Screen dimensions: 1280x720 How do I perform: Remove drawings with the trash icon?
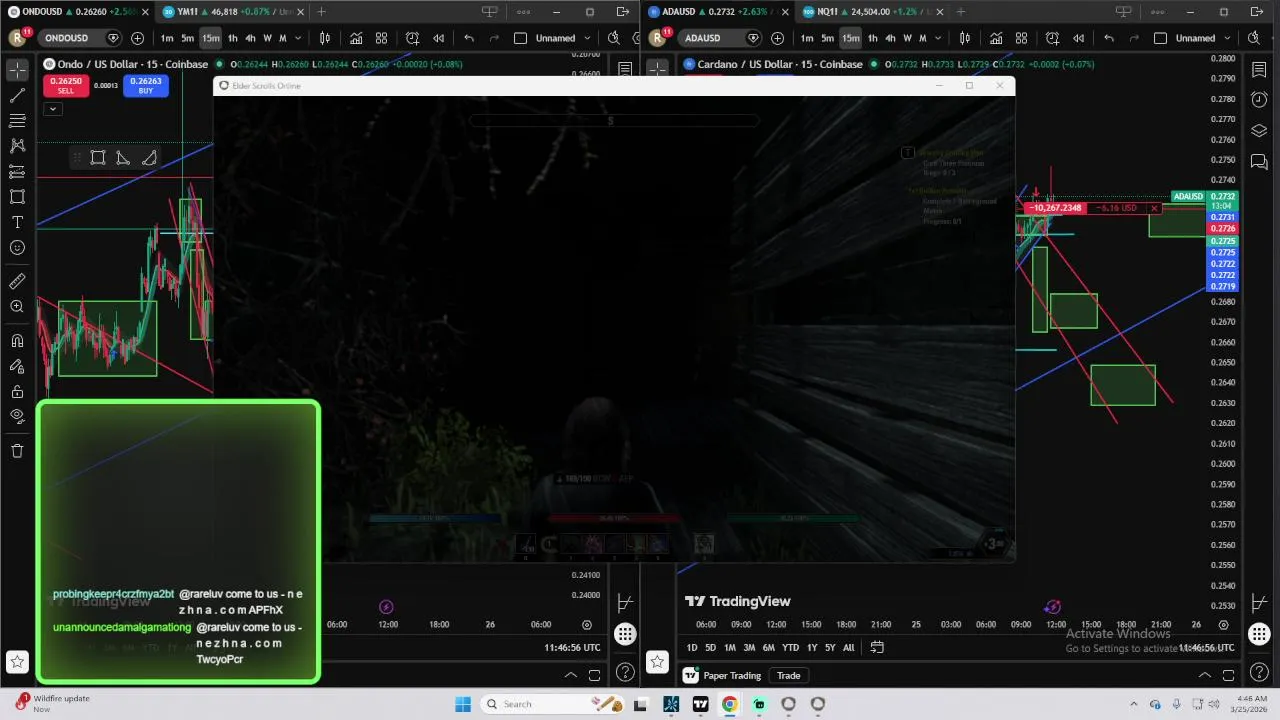17,451
